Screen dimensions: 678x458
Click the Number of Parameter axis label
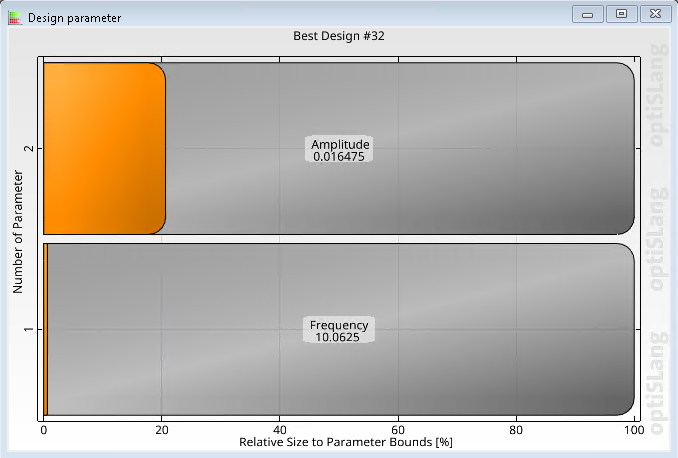point(18,231)
